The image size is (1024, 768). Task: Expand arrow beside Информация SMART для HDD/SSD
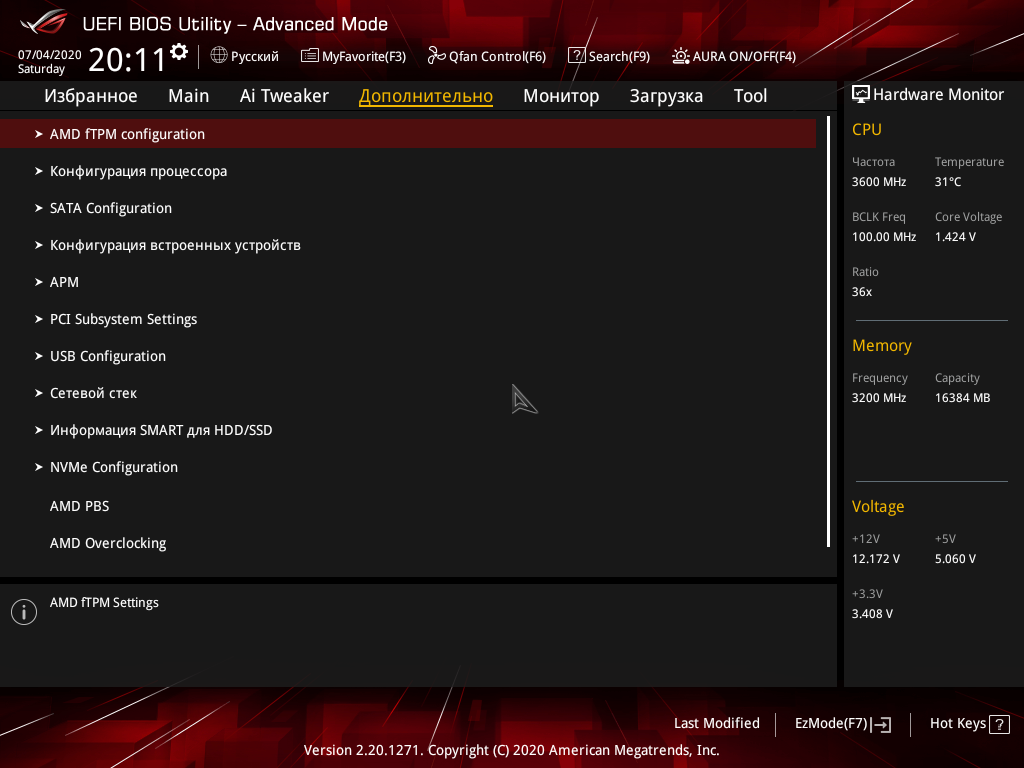click(x=39, y=430)
